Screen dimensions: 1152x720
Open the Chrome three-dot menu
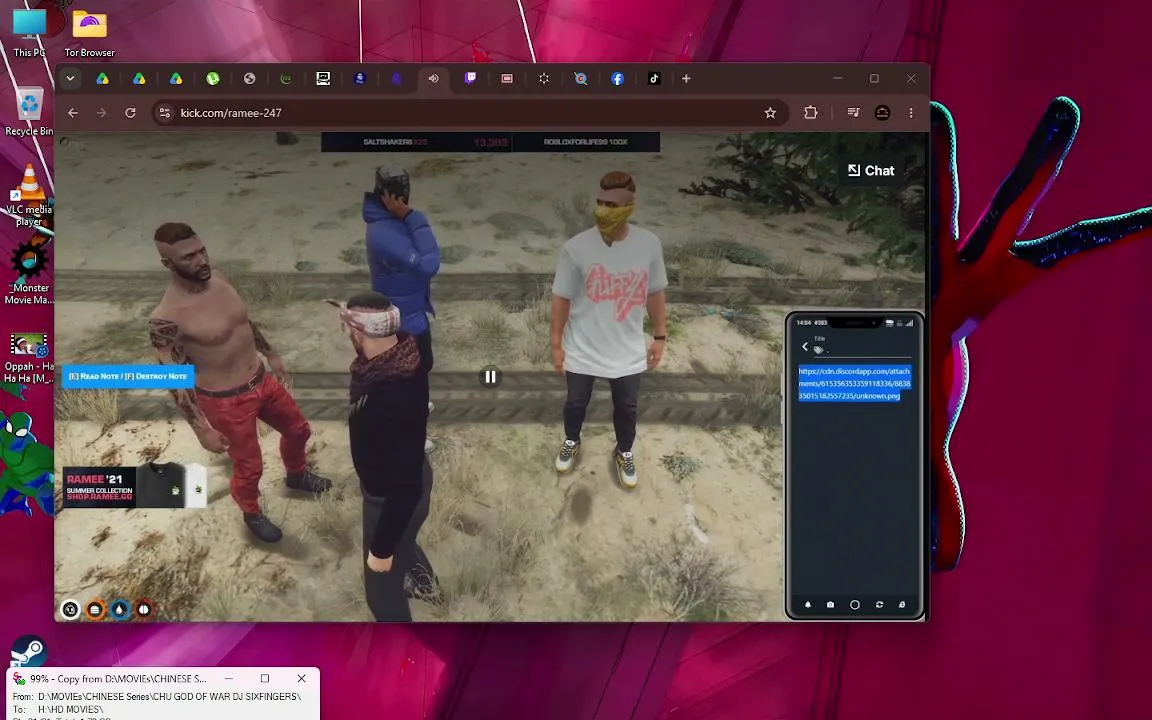pos(911,113)
